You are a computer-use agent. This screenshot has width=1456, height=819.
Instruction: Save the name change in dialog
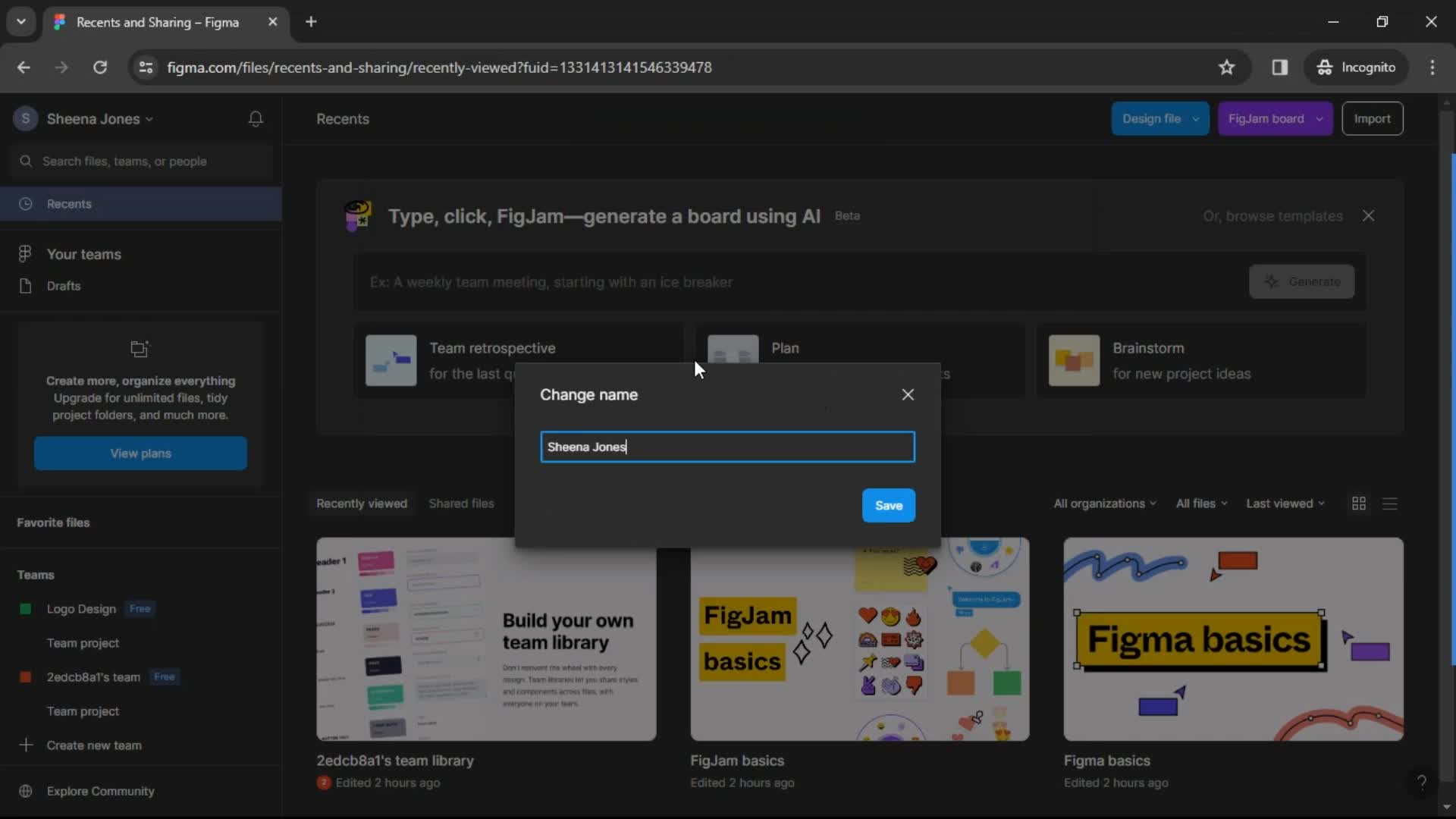click(889, 505)
